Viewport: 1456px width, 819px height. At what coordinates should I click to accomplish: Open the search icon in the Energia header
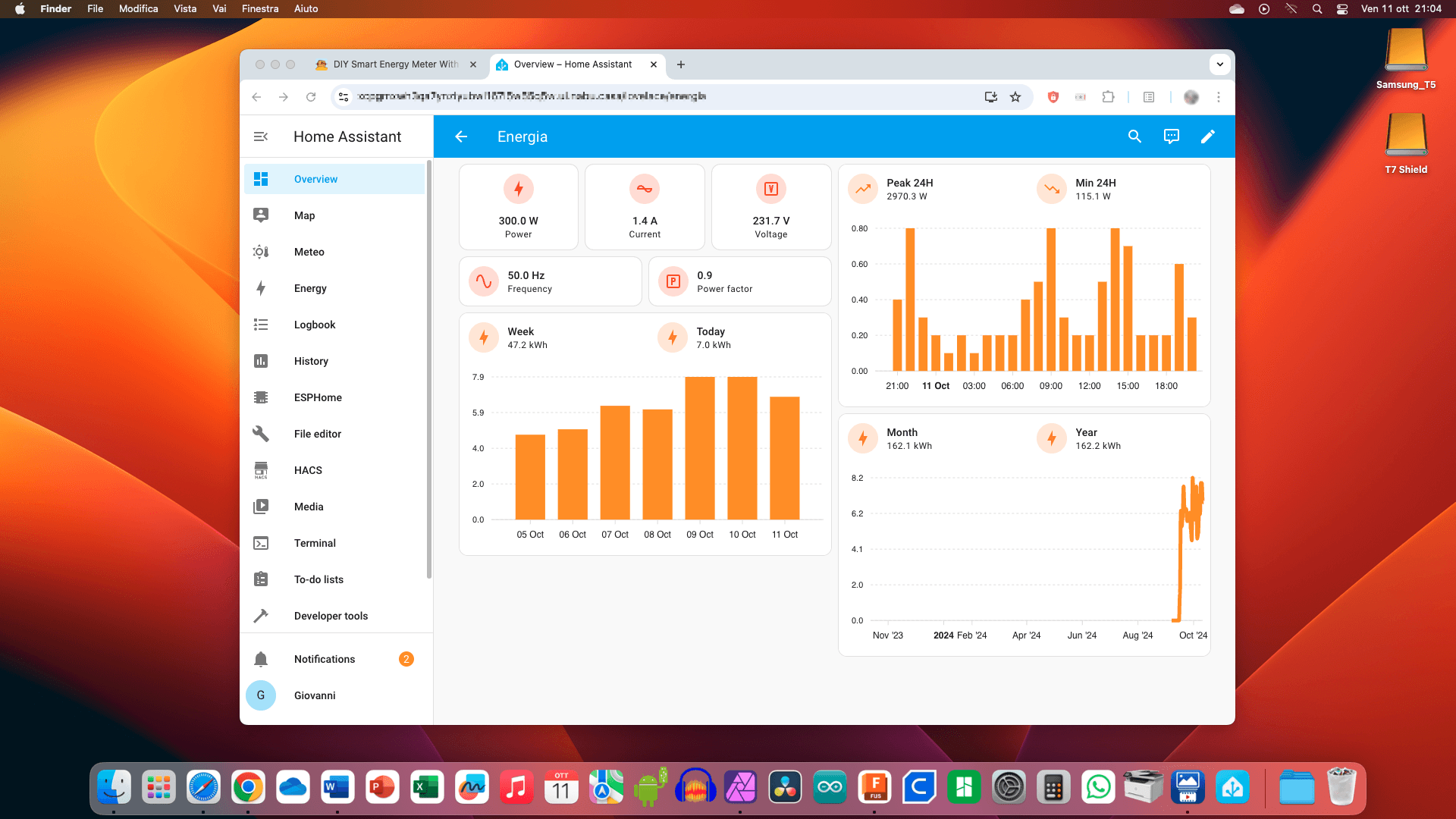(x=1135, y=136)
